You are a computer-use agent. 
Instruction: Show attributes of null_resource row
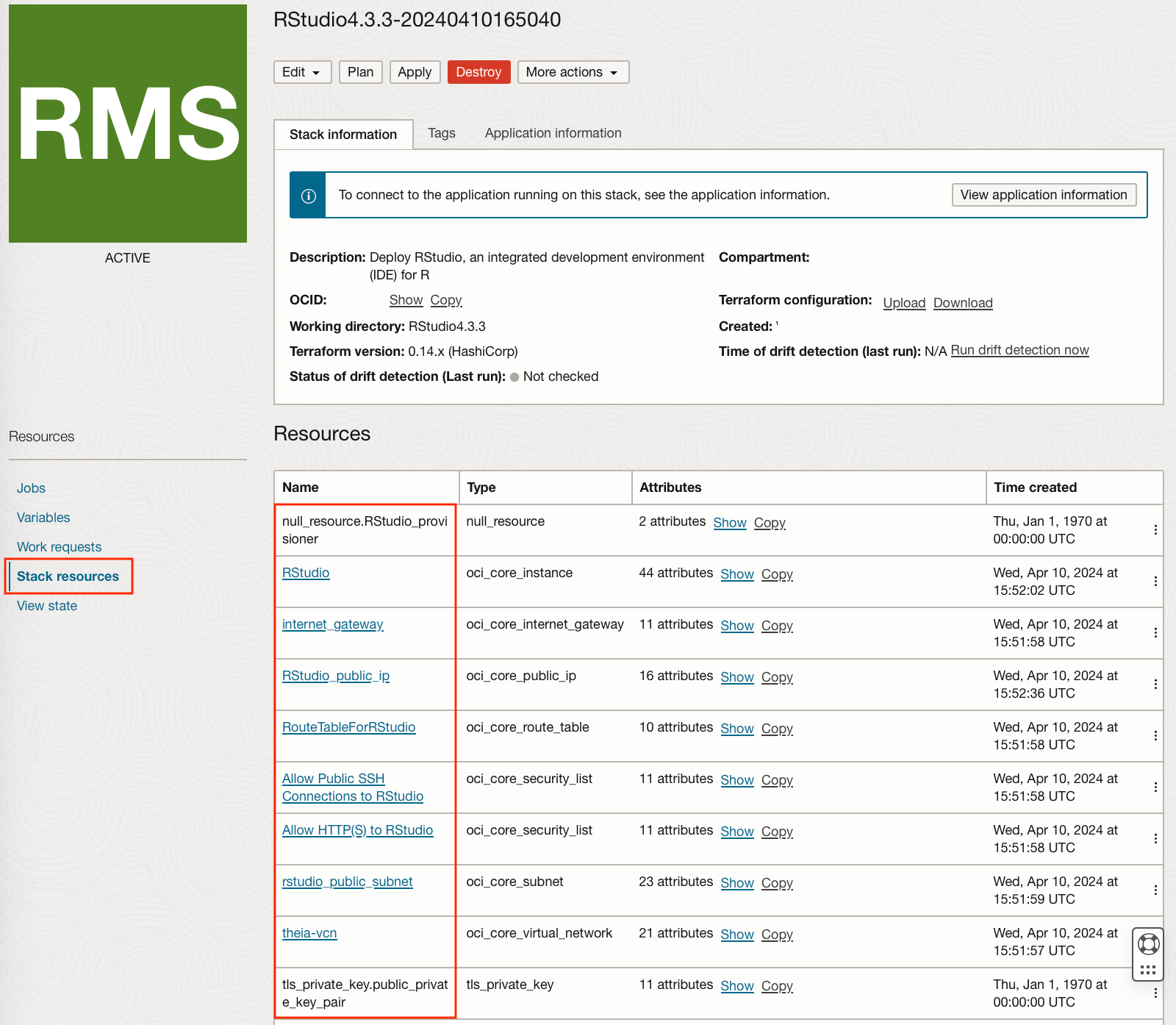(730, 523)
